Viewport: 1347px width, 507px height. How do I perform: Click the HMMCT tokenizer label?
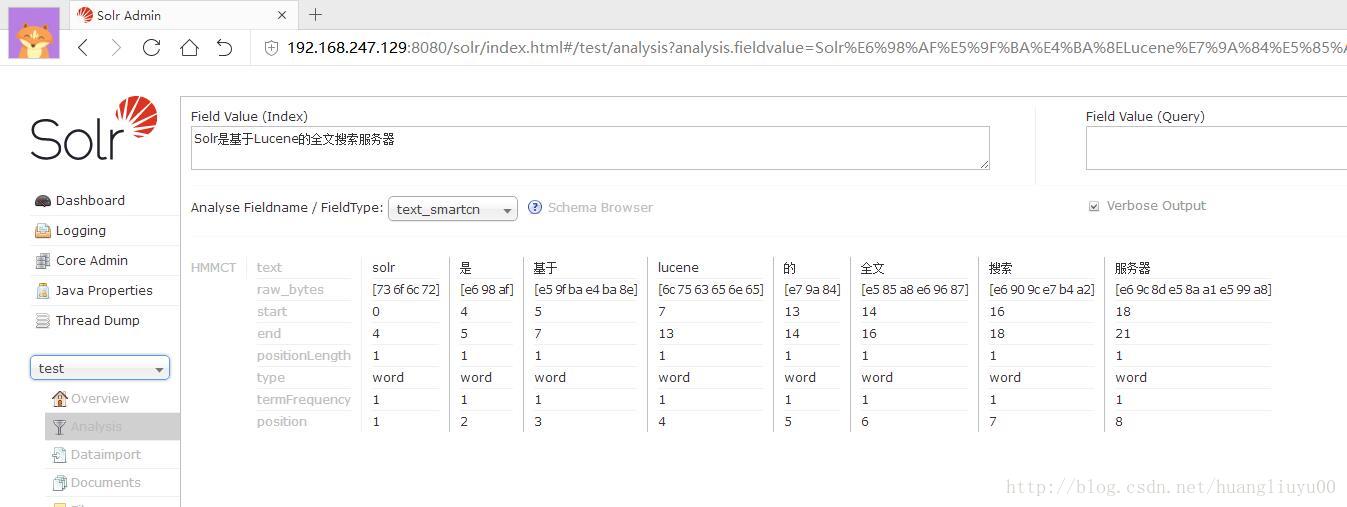point(213,267)
